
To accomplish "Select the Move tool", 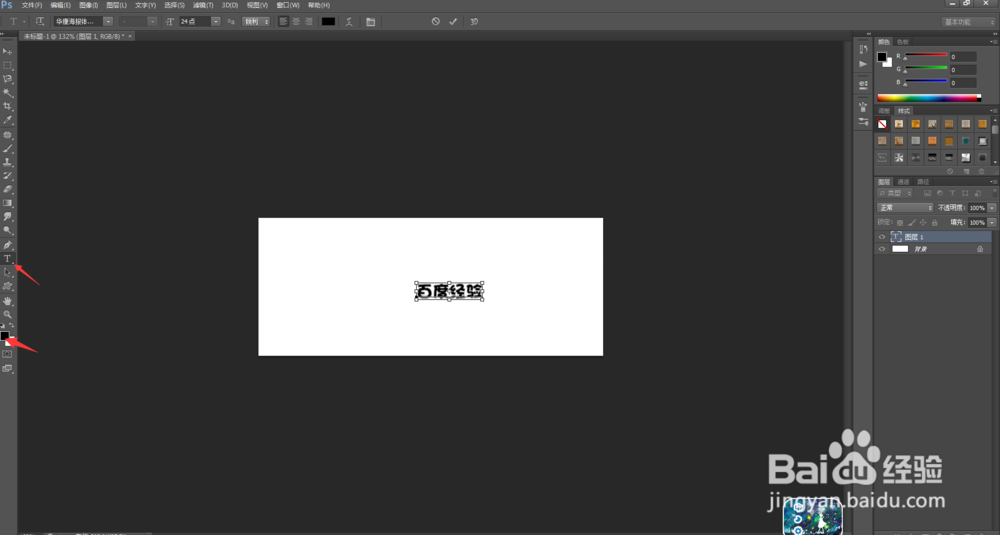I will pyautogui.click(x=8, y=52).
